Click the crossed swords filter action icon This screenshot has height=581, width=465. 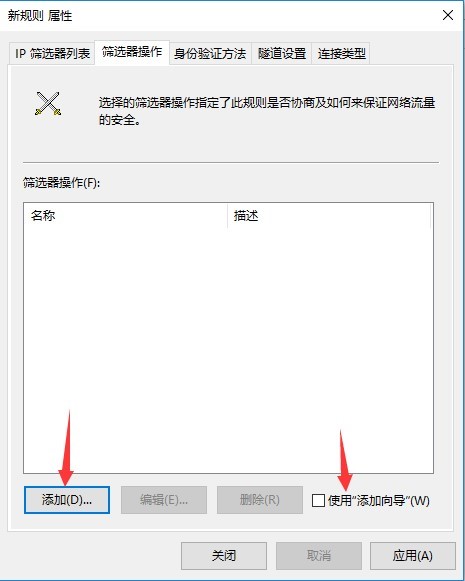click(48, 103)
